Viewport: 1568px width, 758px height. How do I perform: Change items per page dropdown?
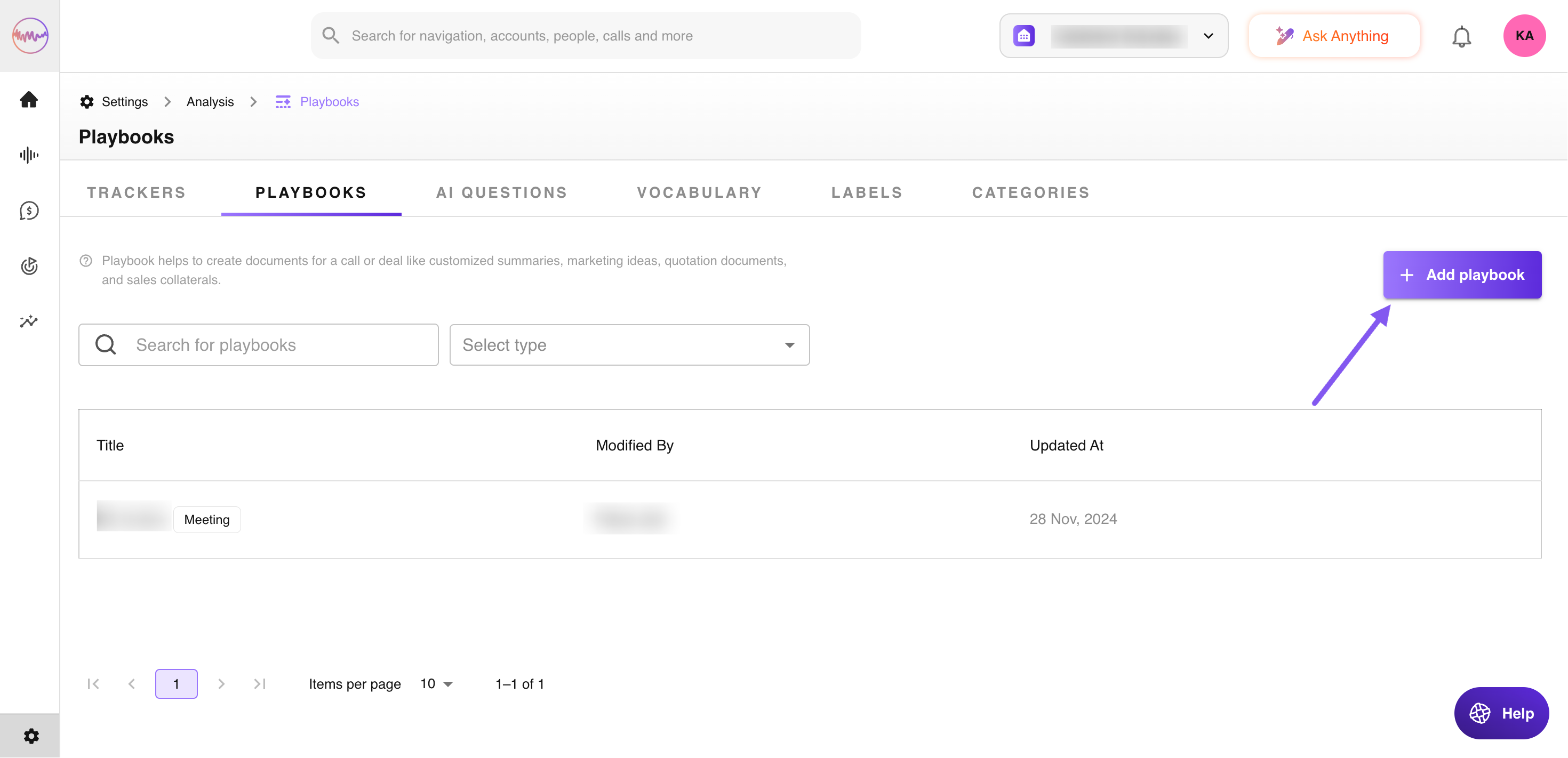(x=436, y=684)
